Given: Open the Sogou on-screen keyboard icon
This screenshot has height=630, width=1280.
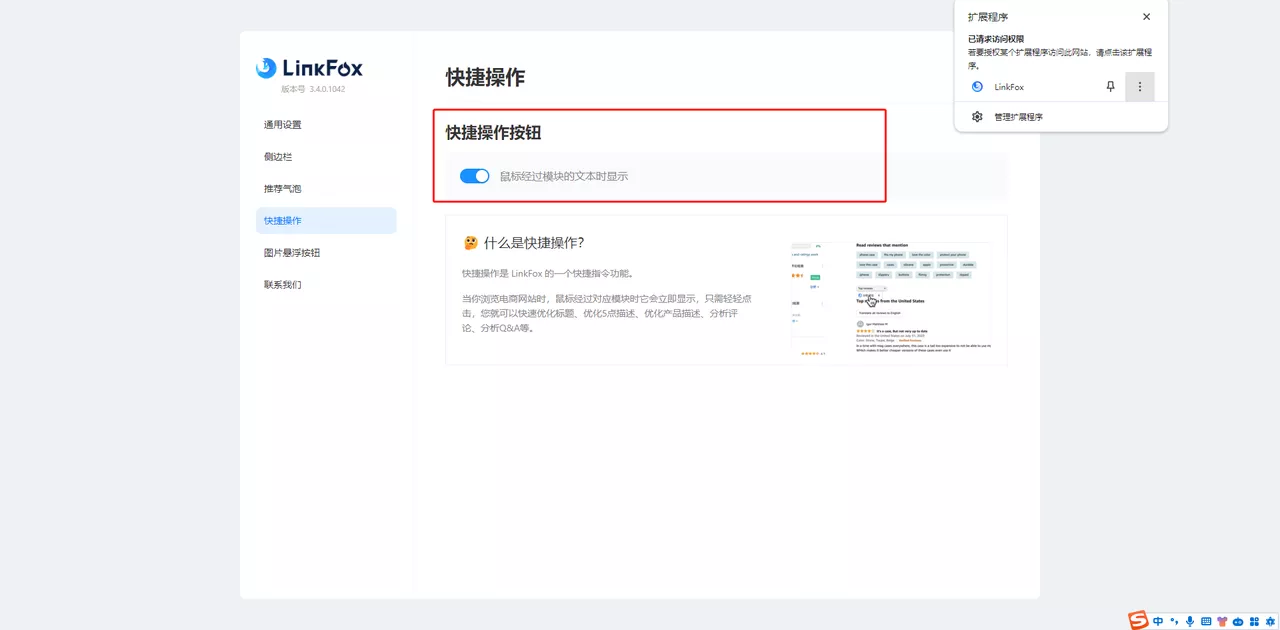Looking at the screenshot, I should (x=1205, y=620).
